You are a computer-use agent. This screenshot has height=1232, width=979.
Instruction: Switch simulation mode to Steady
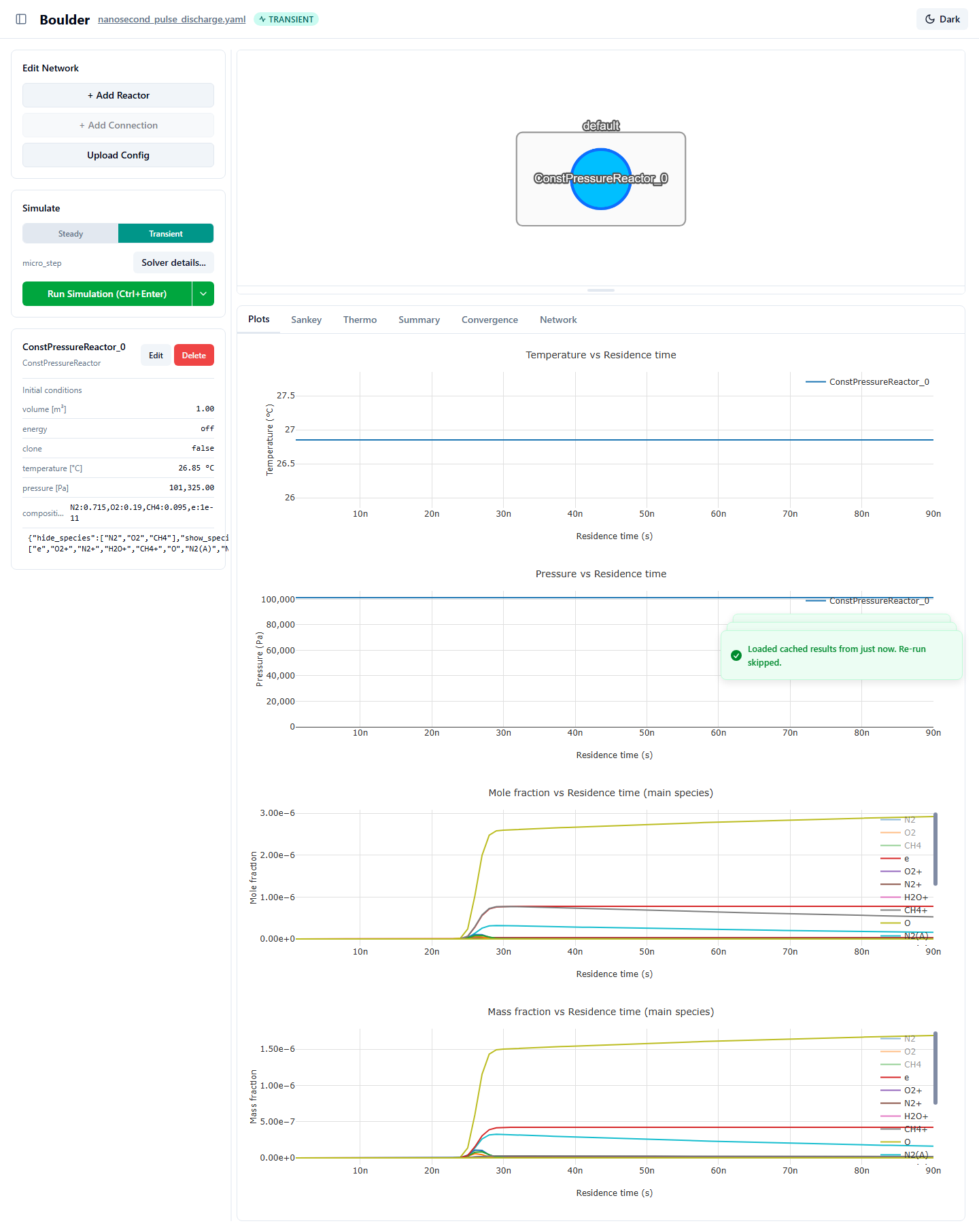[x=71, y=233]
